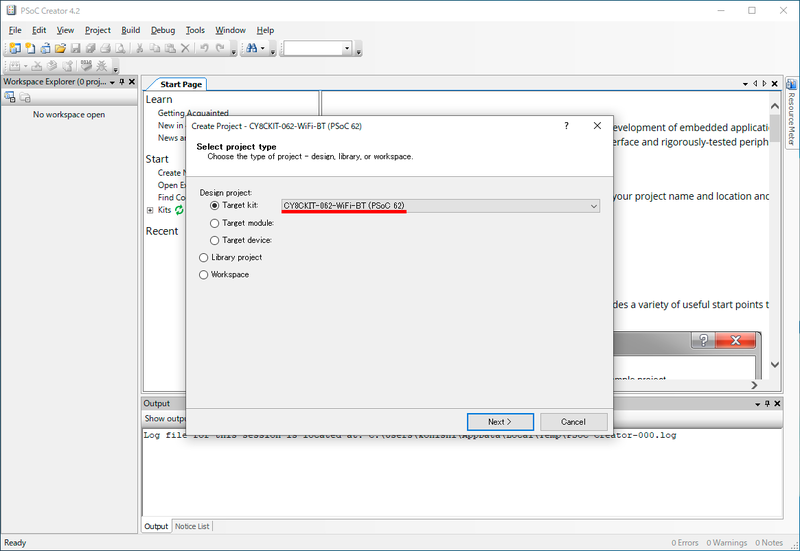800x551 pixels.
Task: Click the Open folder toolbar icon
Action: click(60, 48)
